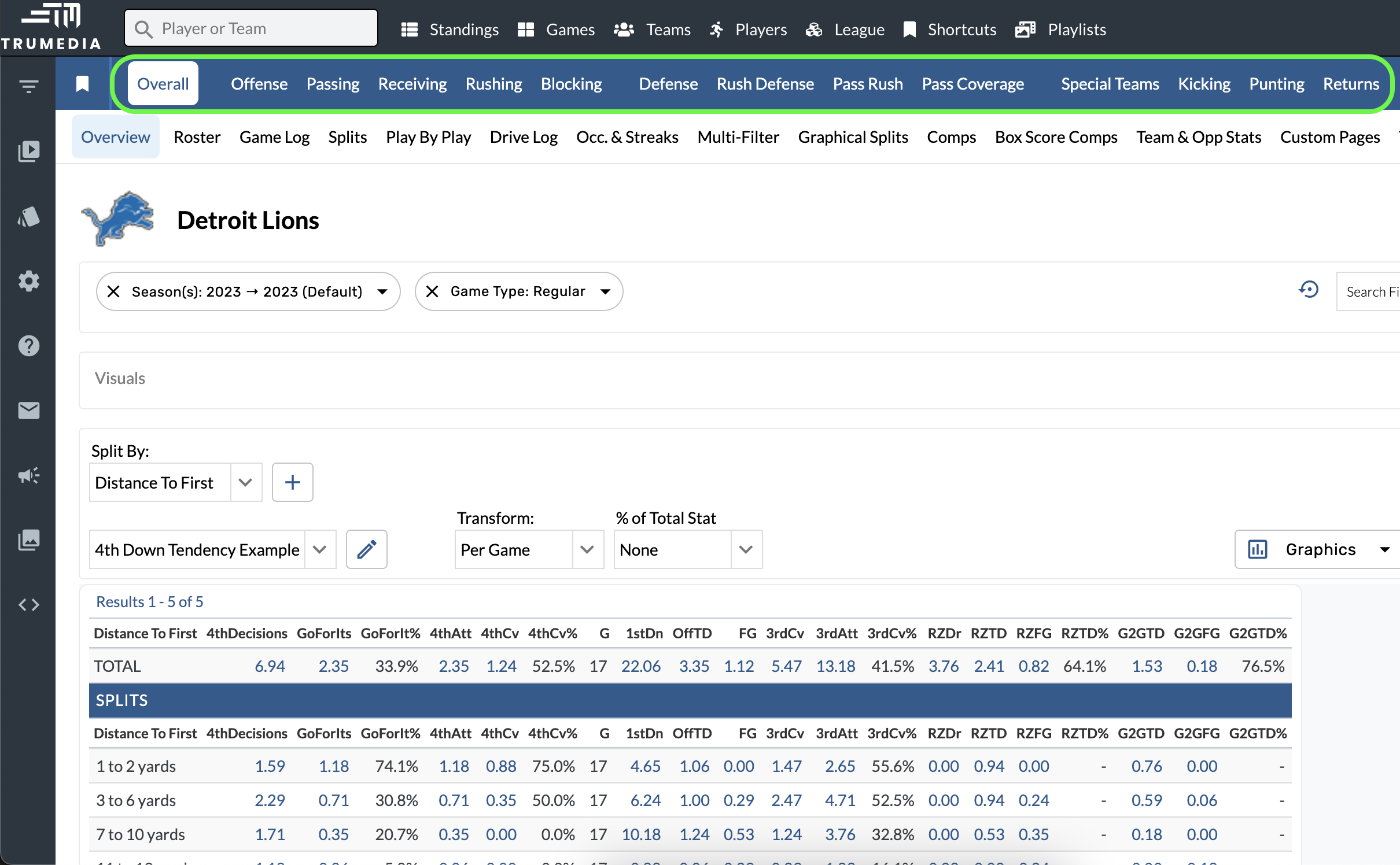Remove the Season(s) filter with its X

tap(113, 291)
